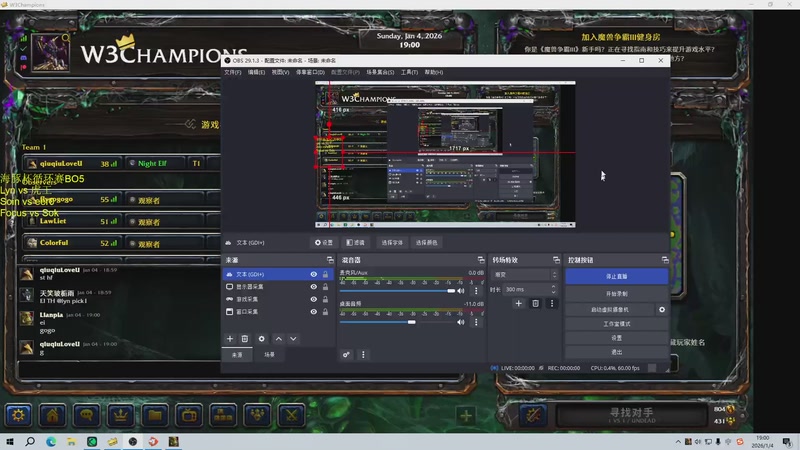
Task: Pop out the sources dock panel
Action: tap(330, 260)
